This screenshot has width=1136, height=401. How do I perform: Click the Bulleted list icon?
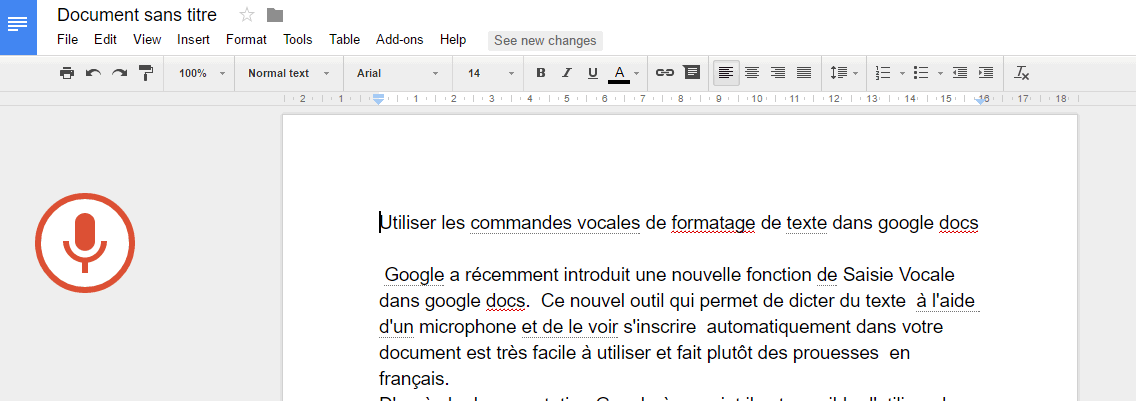(x=921, y=73)
